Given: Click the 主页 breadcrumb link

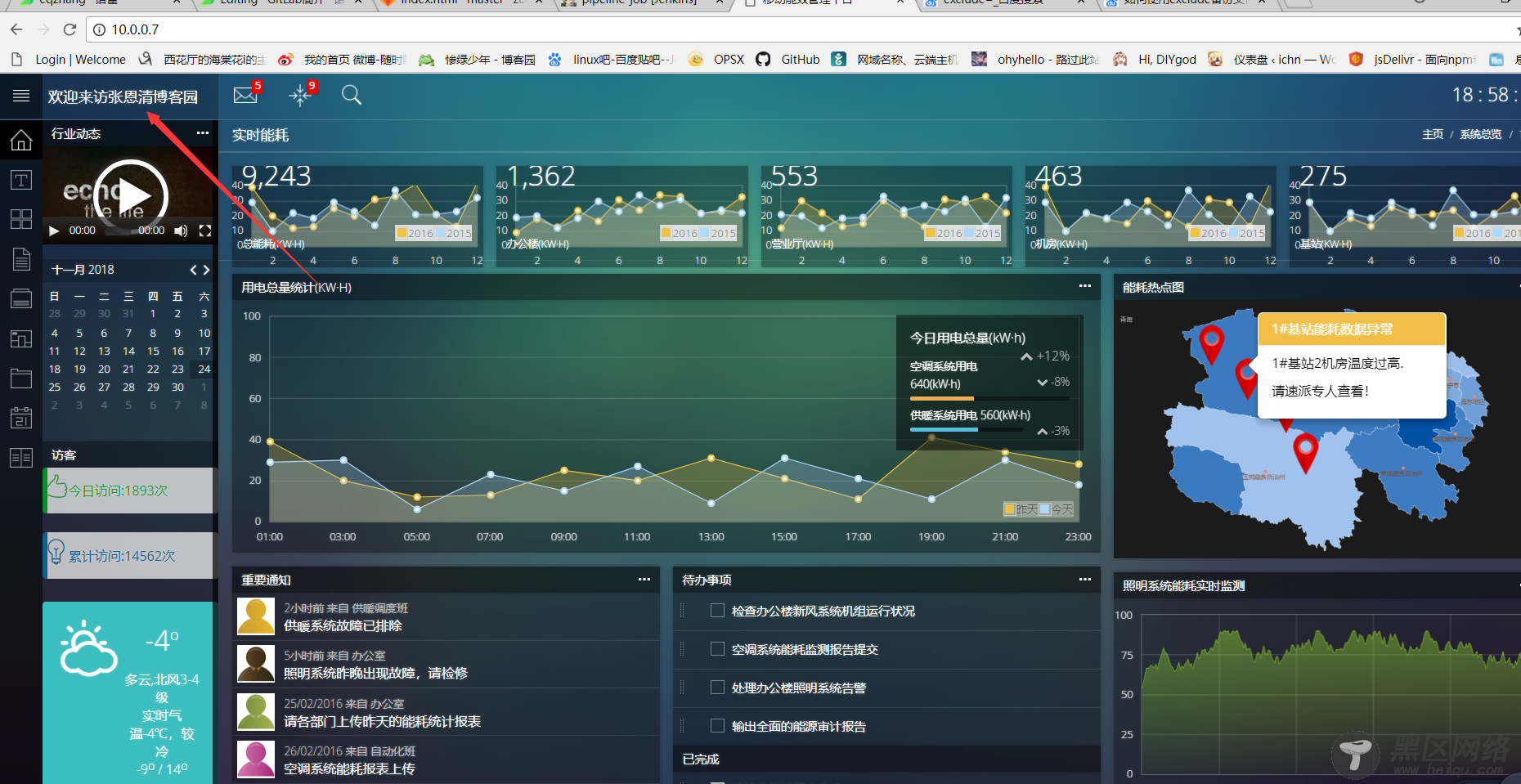Looking at the screenshot, I should point(1433,134).
